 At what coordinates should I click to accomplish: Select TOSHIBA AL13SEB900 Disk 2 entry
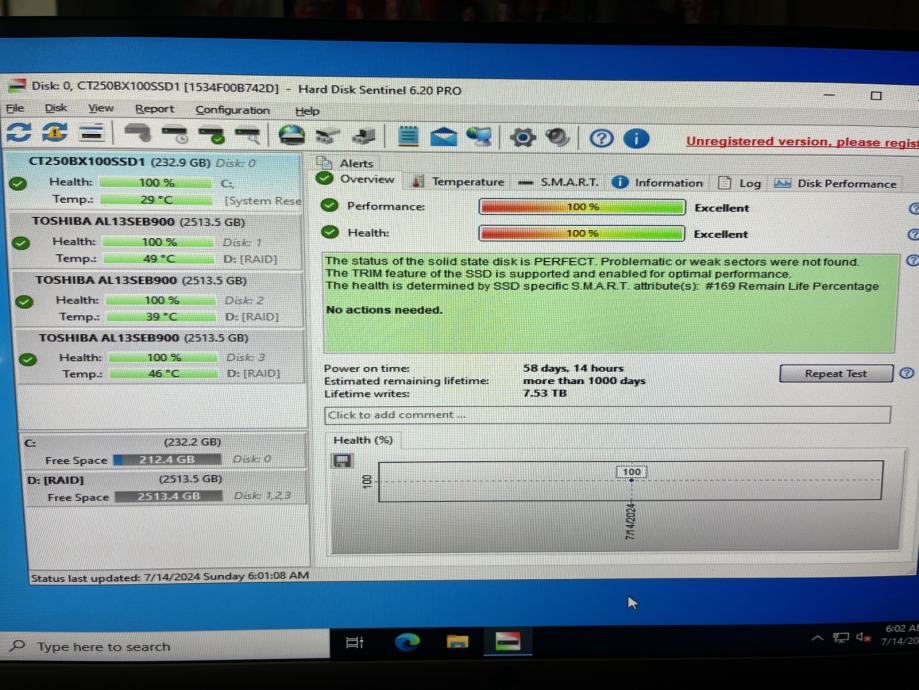(x=158, y=299)
